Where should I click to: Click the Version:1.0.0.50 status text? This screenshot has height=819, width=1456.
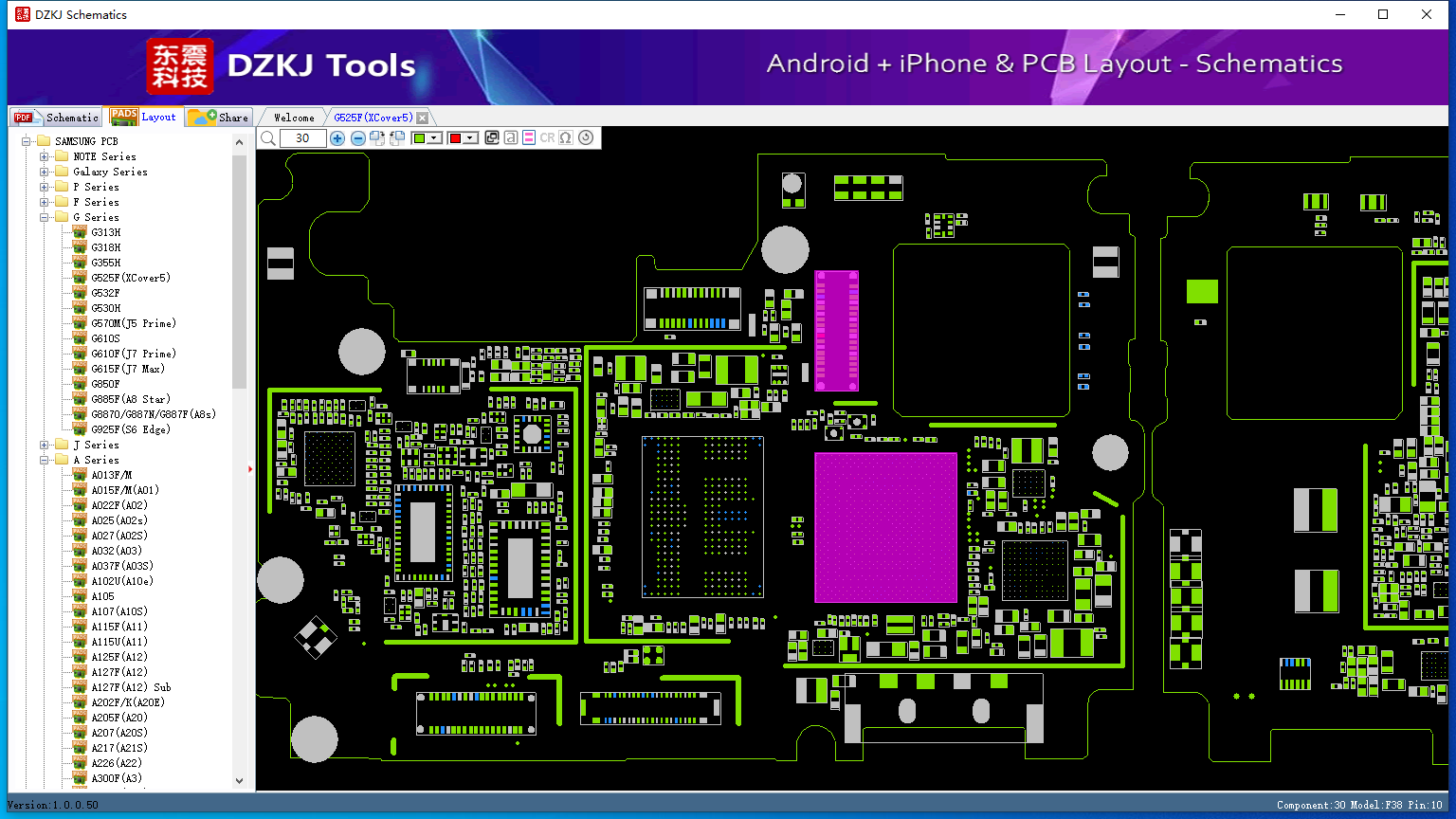[x=53, y=805]
